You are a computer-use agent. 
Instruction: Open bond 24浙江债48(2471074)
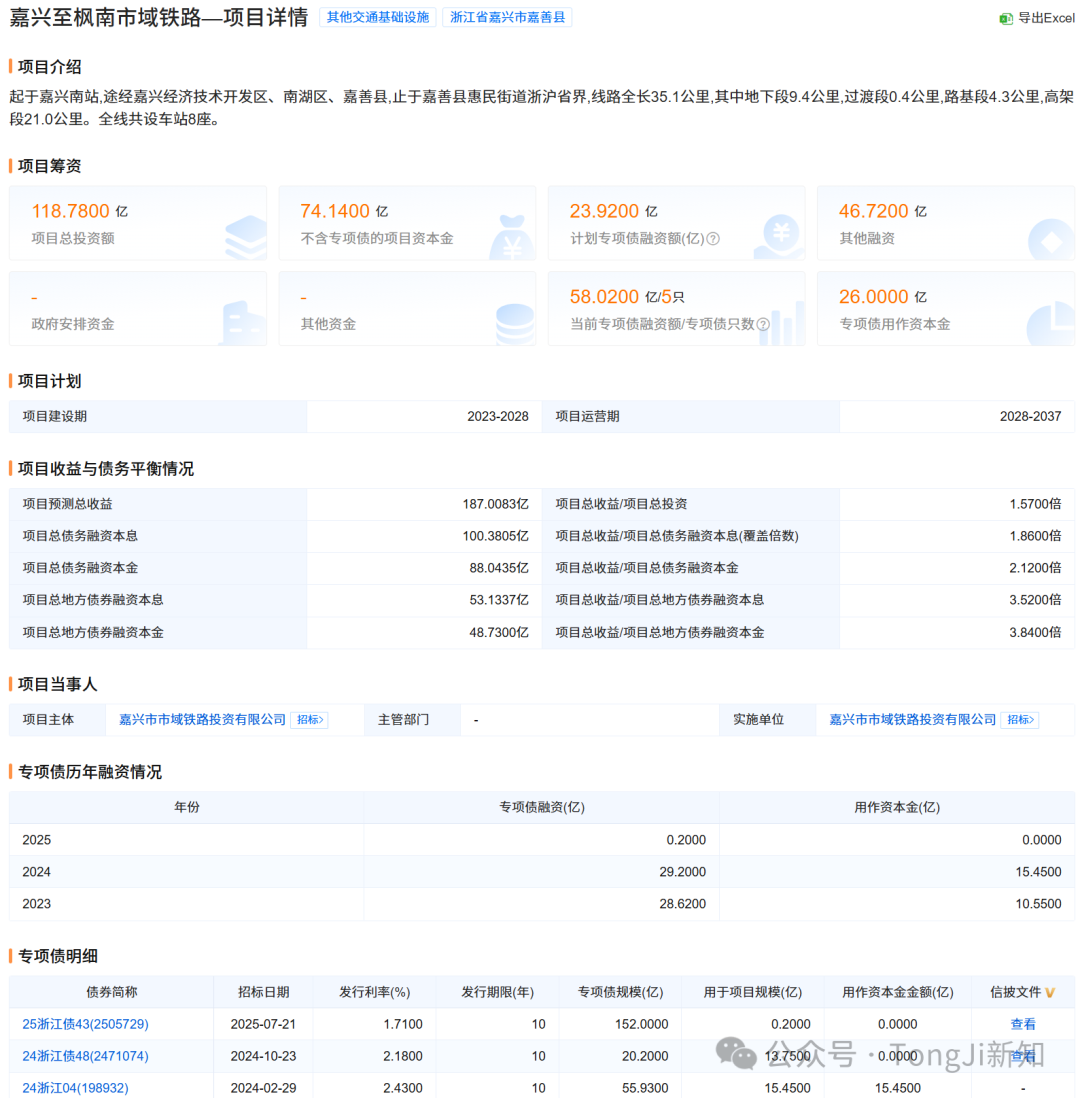(85, 1056)
